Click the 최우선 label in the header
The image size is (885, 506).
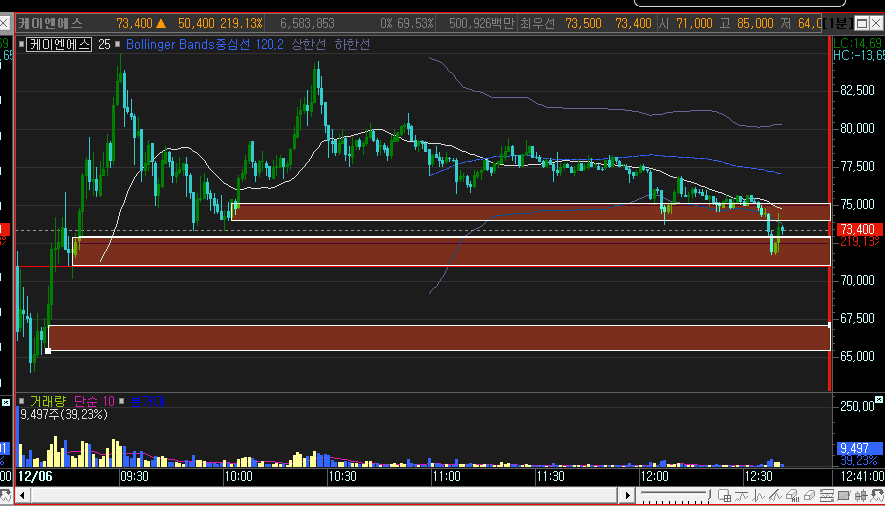537,23
